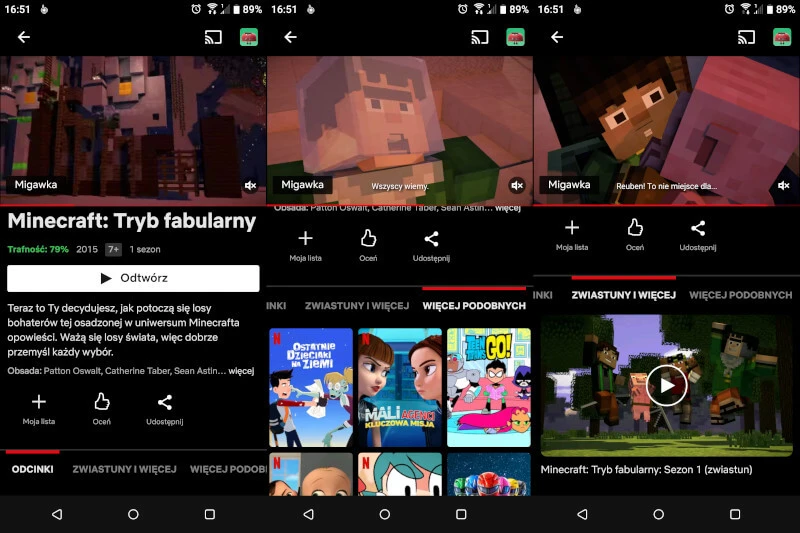
Task: Tap Oceń thumbs-up in middle screen
Action: [x=368, y=245]
